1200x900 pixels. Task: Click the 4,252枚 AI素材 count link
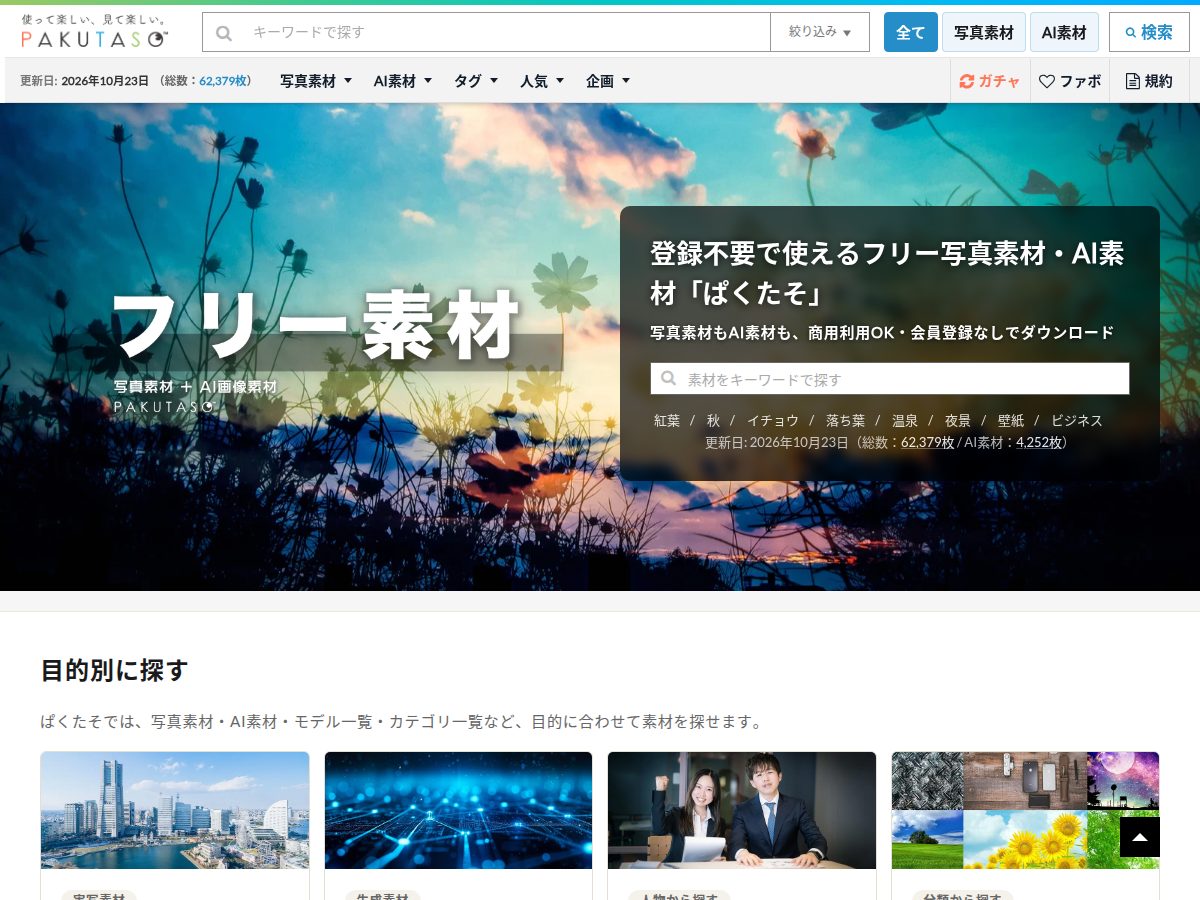(1039, 442)
